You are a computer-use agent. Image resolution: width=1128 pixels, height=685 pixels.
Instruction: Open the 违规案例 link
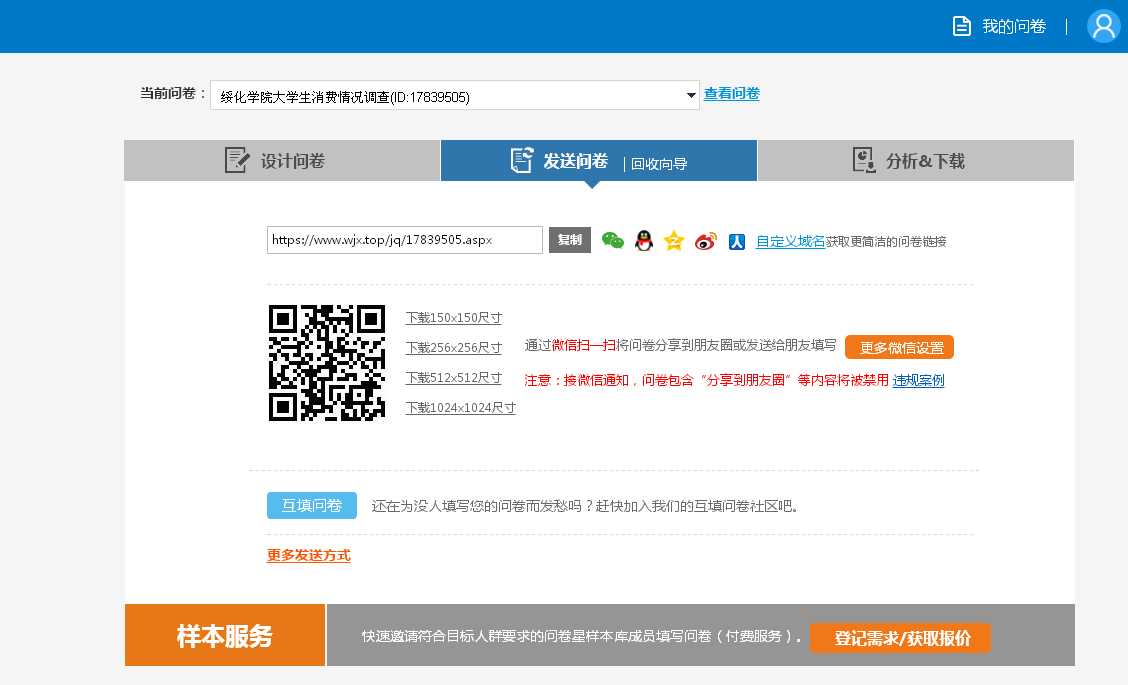tap(918, 381)
